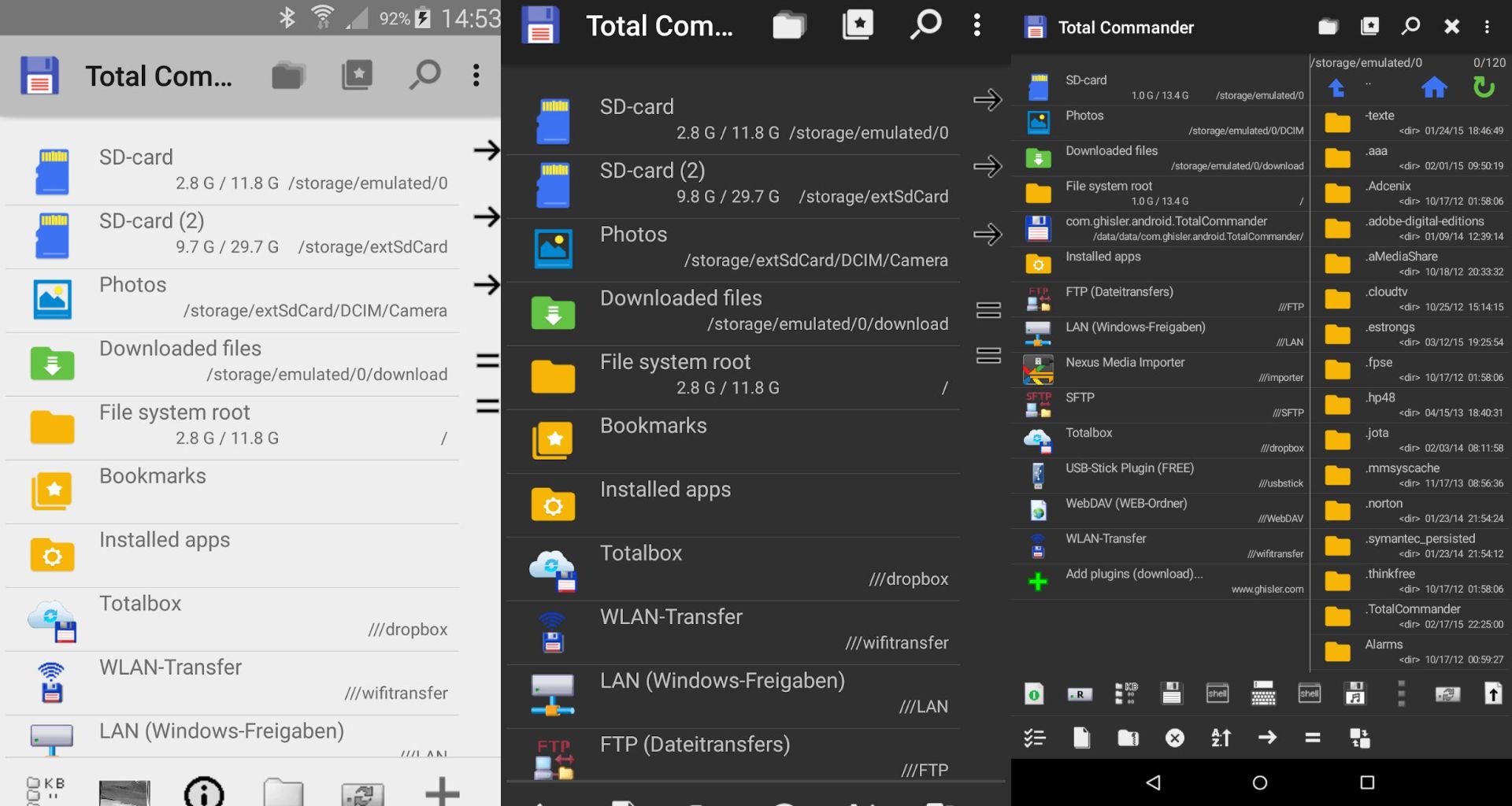The width and height of the screenshot is (1512, 806).
Task: Open SFTP plugin entry
Action: (1162, 405)
